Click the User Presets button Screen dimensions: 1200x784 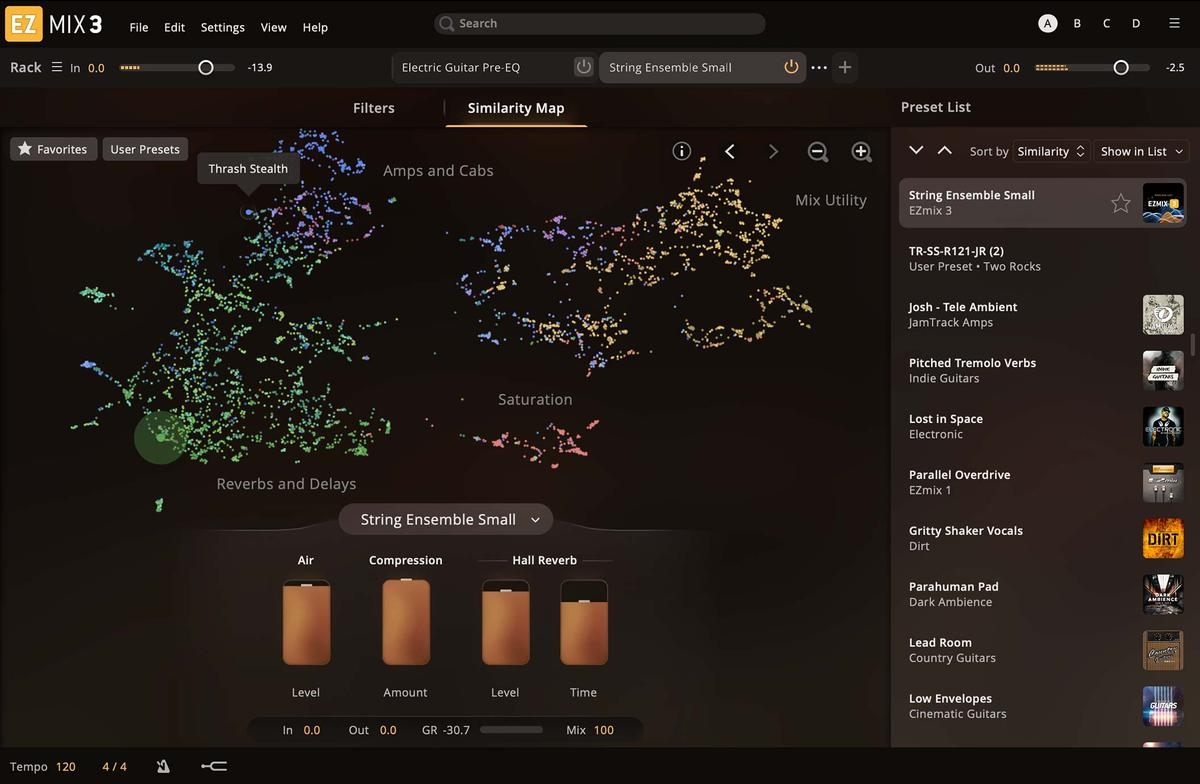point(145,149)
